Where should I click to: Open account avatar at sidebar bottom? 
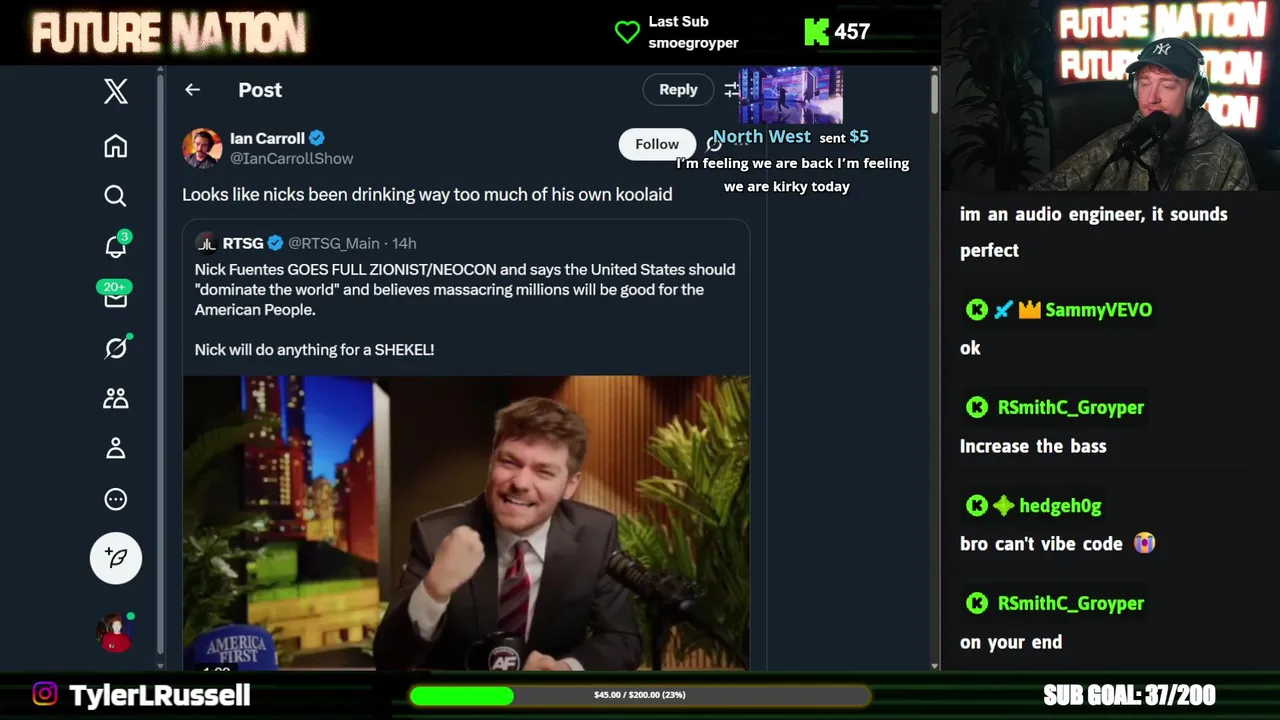(x=116, y=632)
